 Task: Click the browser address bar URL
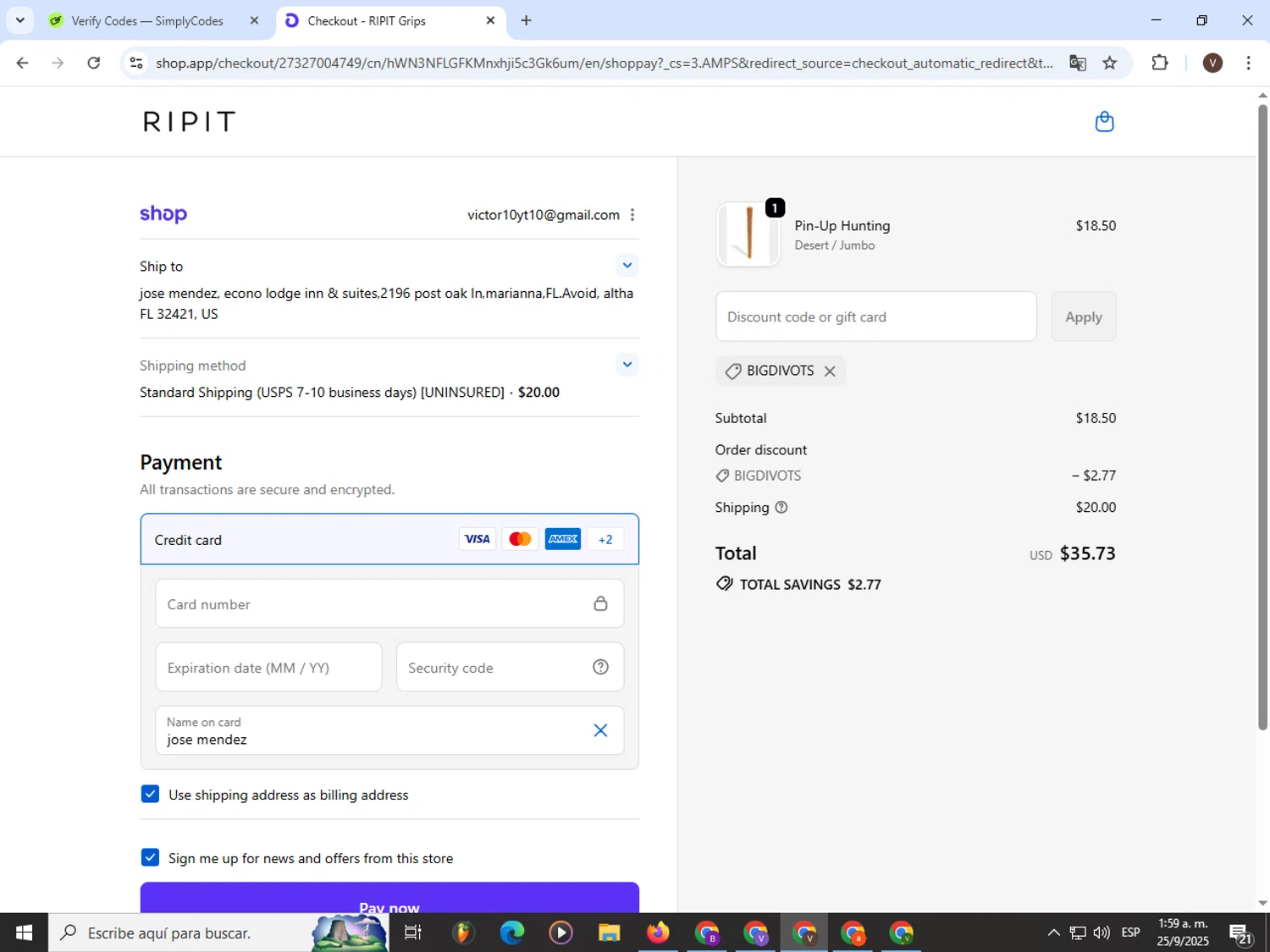[605, 63]
